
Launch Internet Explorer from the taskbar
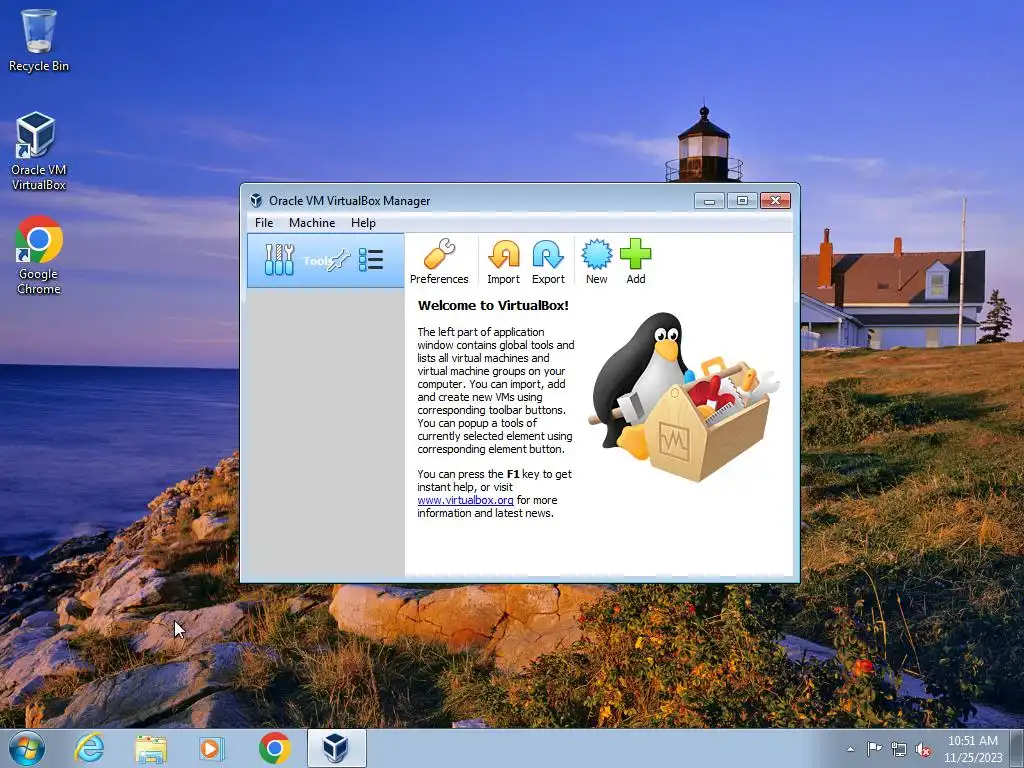tap(89, 748)
